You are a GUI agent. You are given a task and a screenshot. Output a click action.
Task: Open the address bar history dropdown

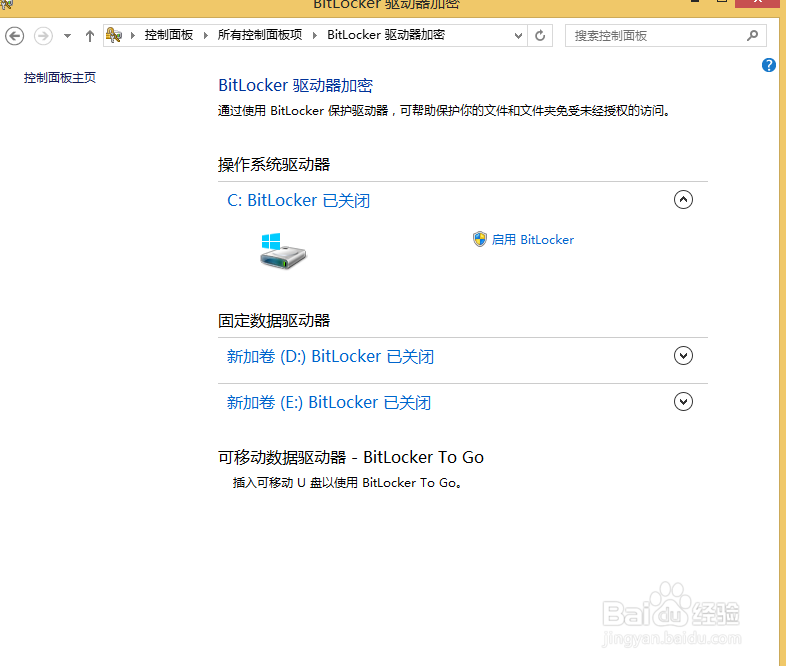pyautogui.click(x=518, y=36)
